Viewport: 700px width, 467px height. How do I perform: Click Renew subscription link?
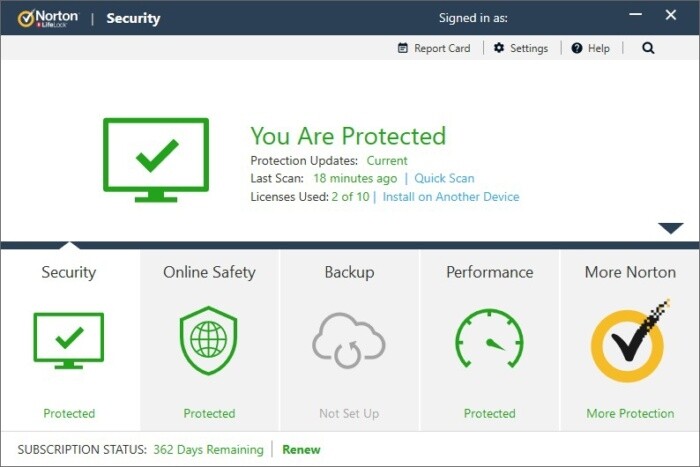tap(301, 450)
